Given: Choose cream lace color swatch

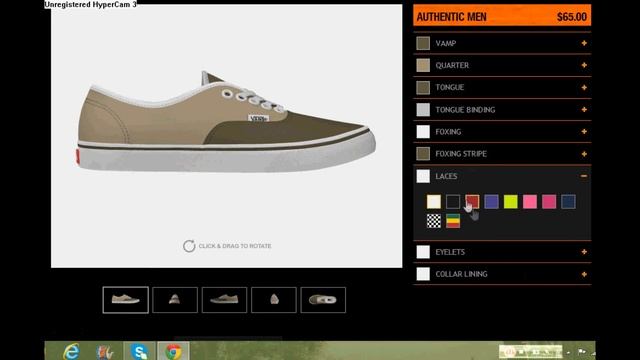Looking at the screenshot, I should pyautogui.click(x=433, y=202).
